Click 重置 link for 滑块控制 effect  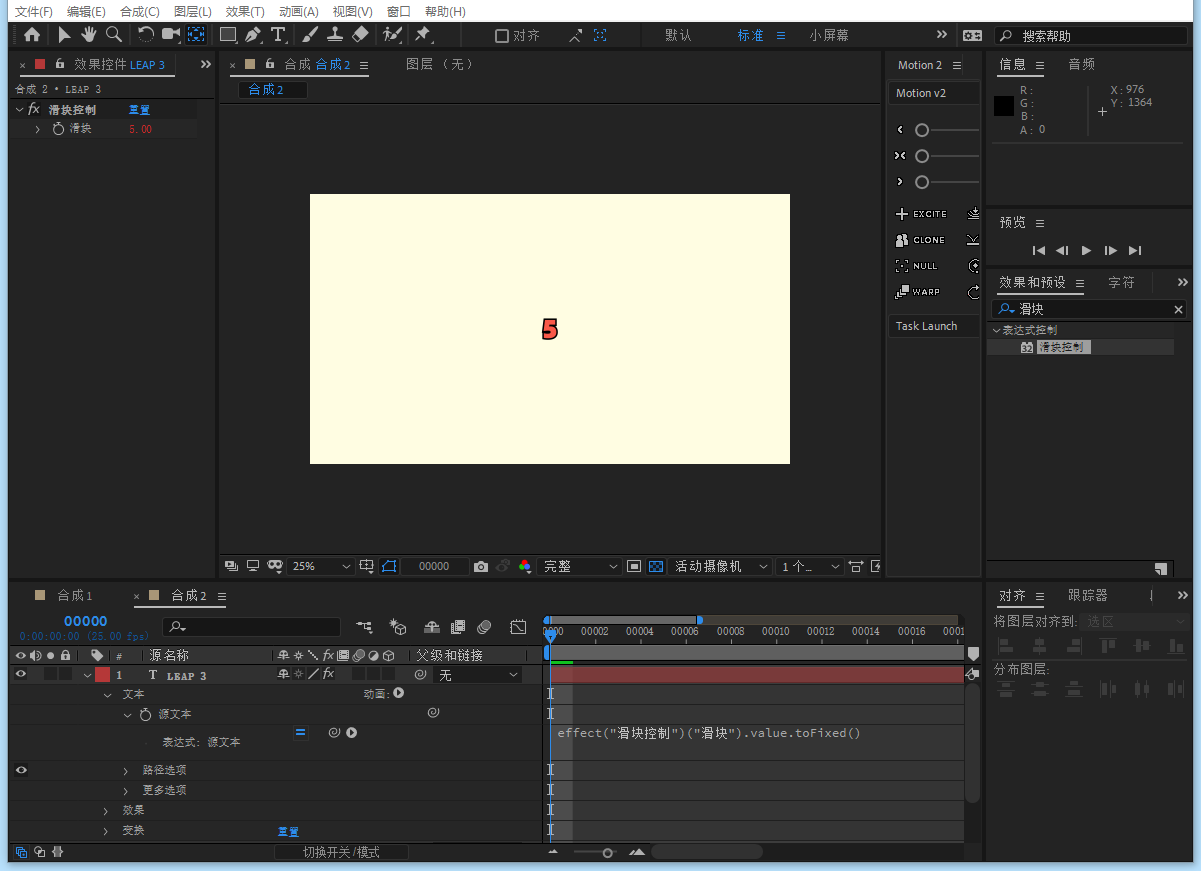139,110
